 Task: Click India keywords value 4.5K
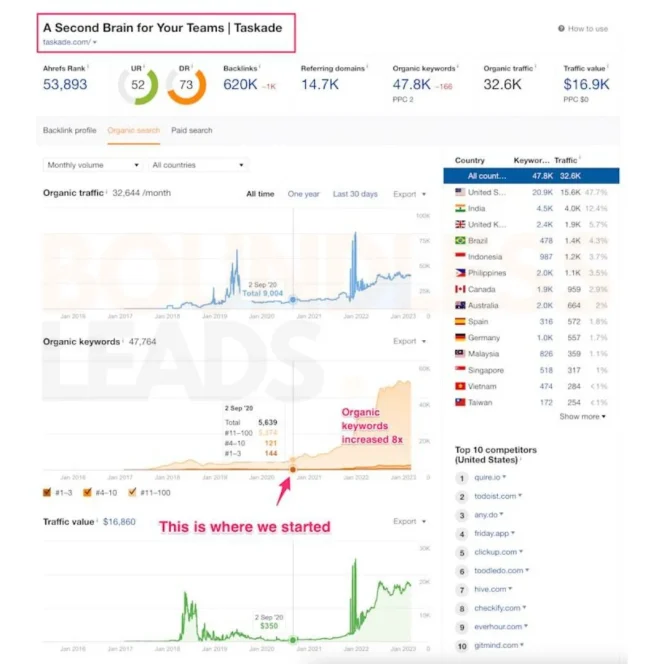point(545,208)
